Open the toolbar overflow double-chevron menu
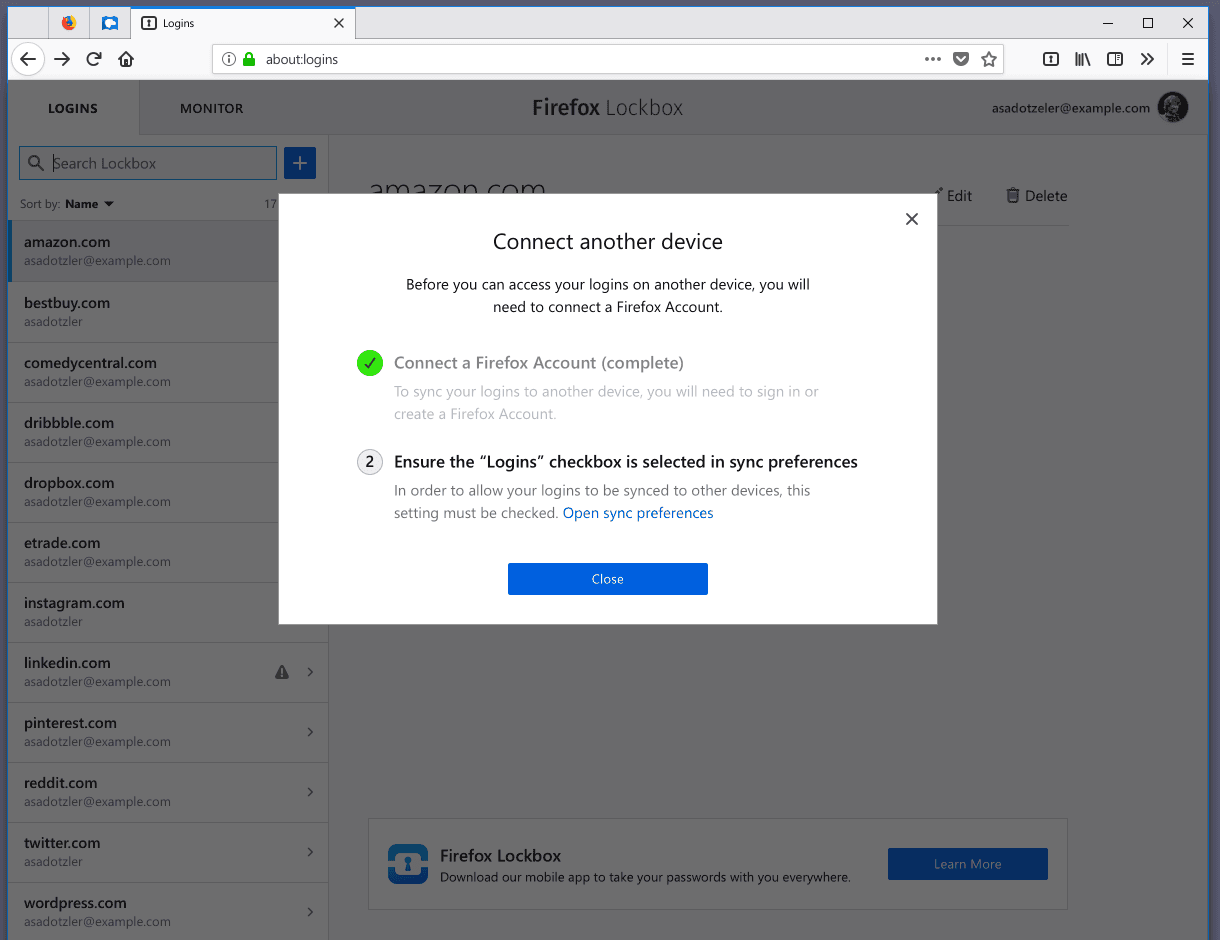Viewport: 1220px width, 940px height. [x=1147, y=59]
